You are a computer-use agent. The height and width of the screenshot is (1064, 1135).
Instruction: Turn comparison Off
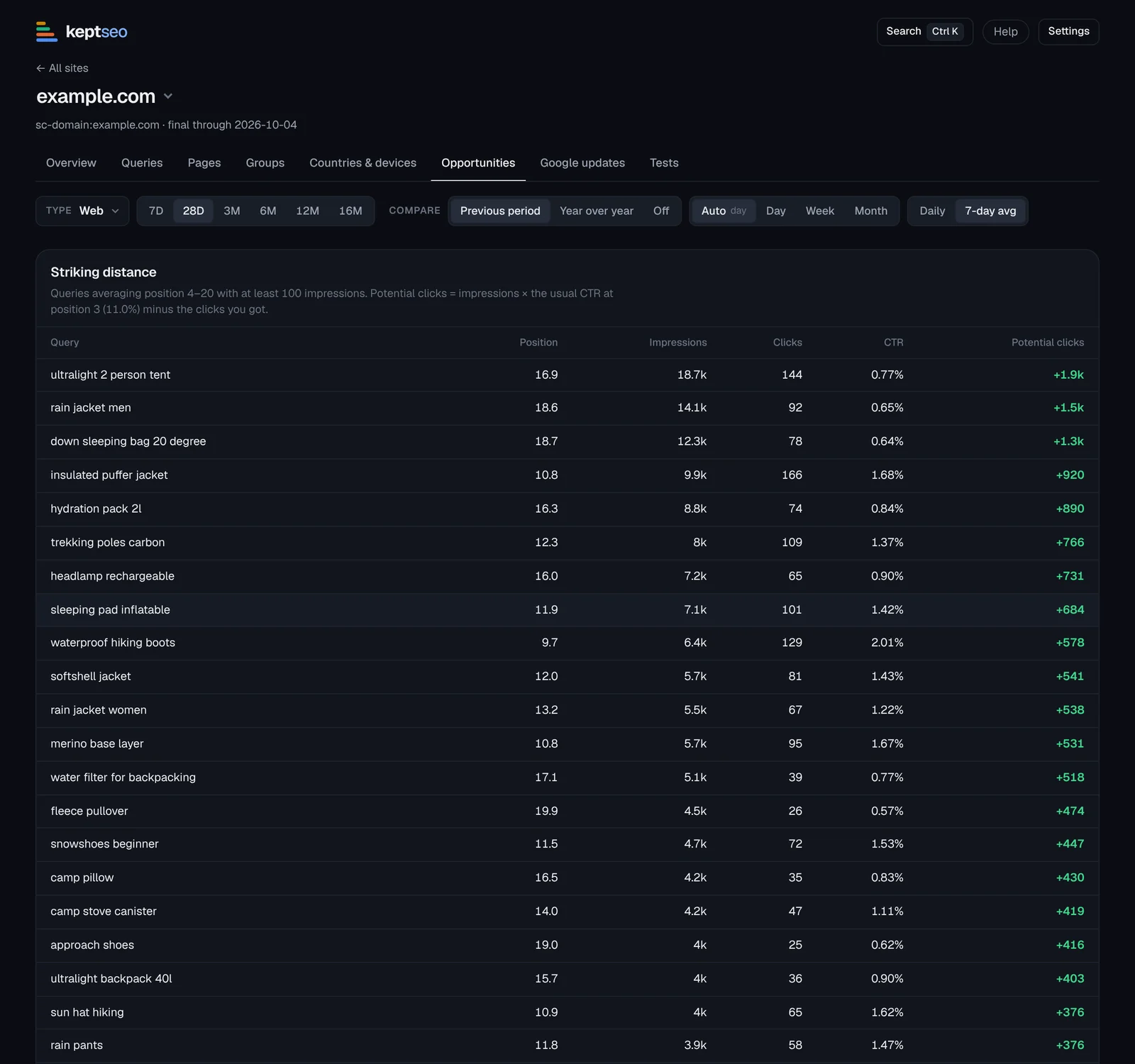click(x=661, y=211)
